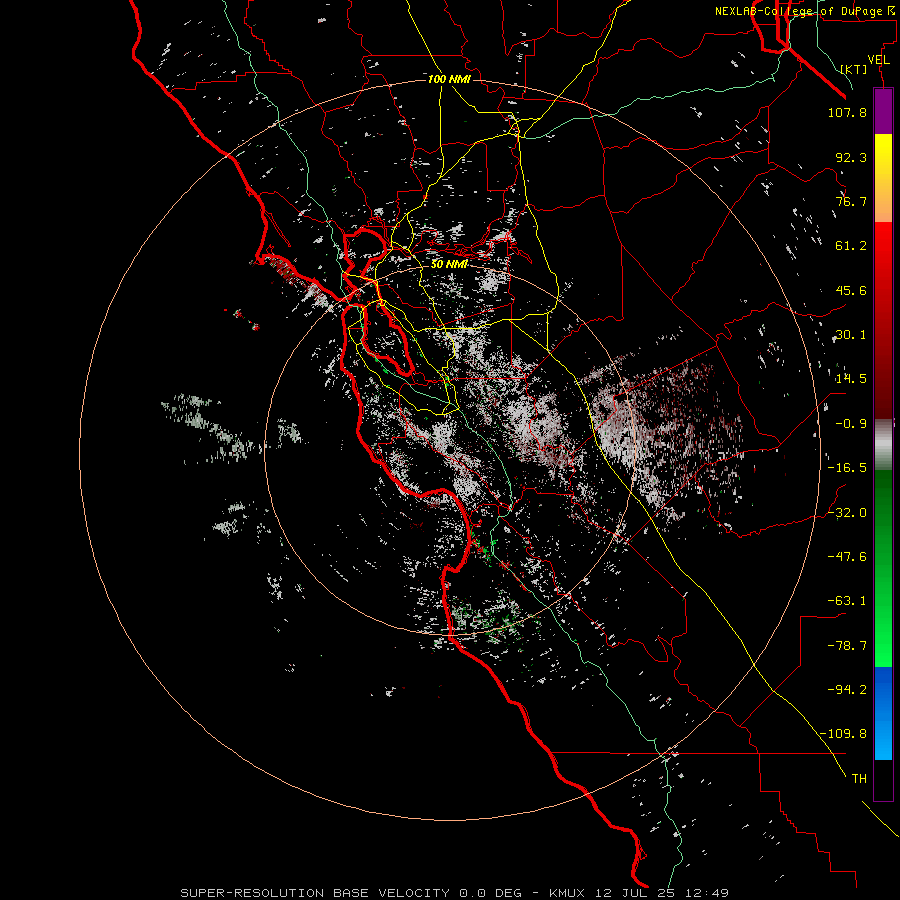Pick the blue segment of the velocity scale

tap(883, 713)
